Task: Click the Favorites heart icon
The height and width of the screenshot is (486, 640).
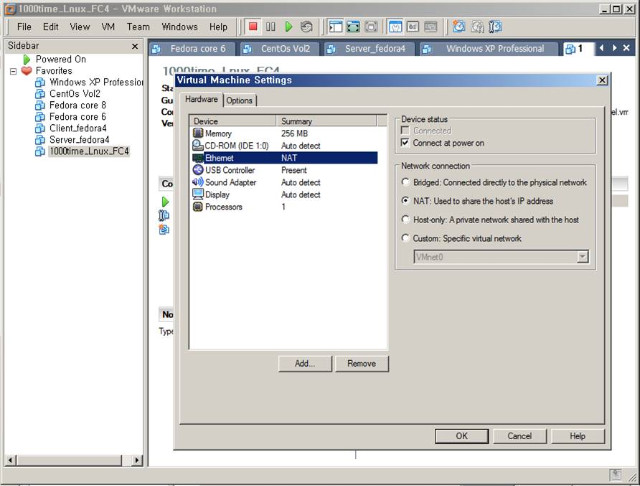Action: tap(27, 71)
